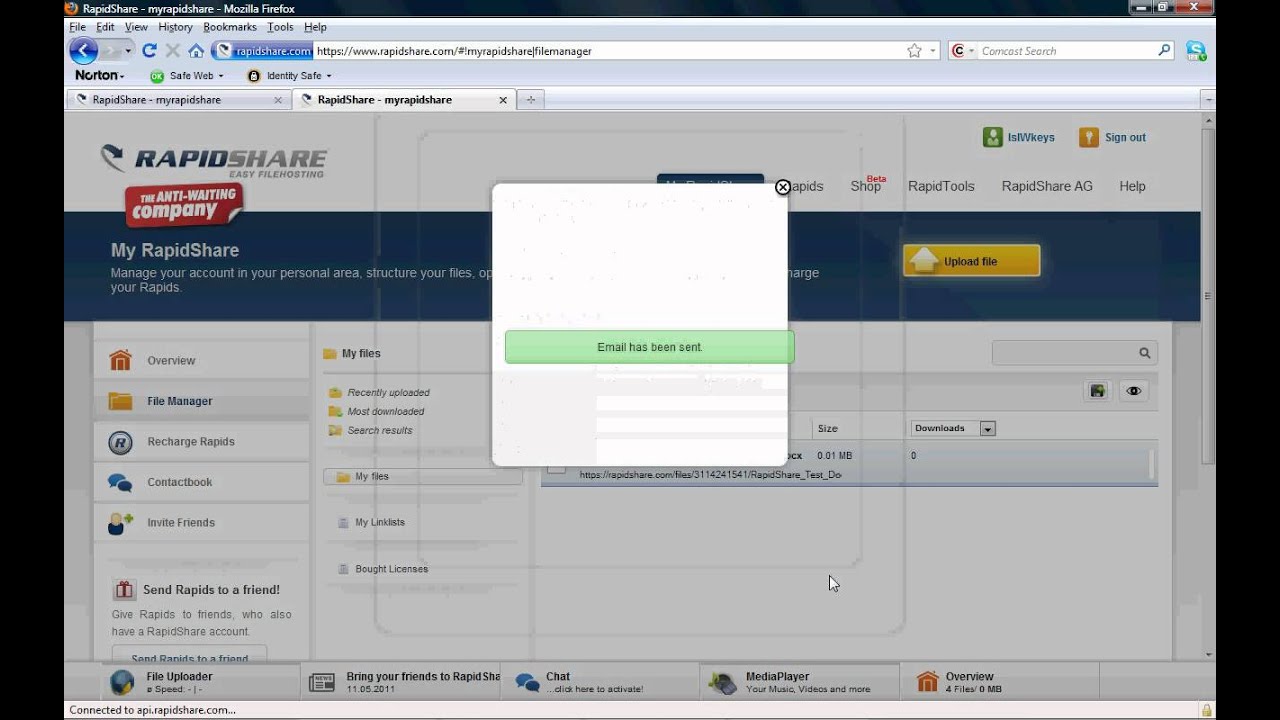This screenshot has width=1280, height=720.
Task: Open the File Uploader globe icon
Action: (x=122, y=683)
